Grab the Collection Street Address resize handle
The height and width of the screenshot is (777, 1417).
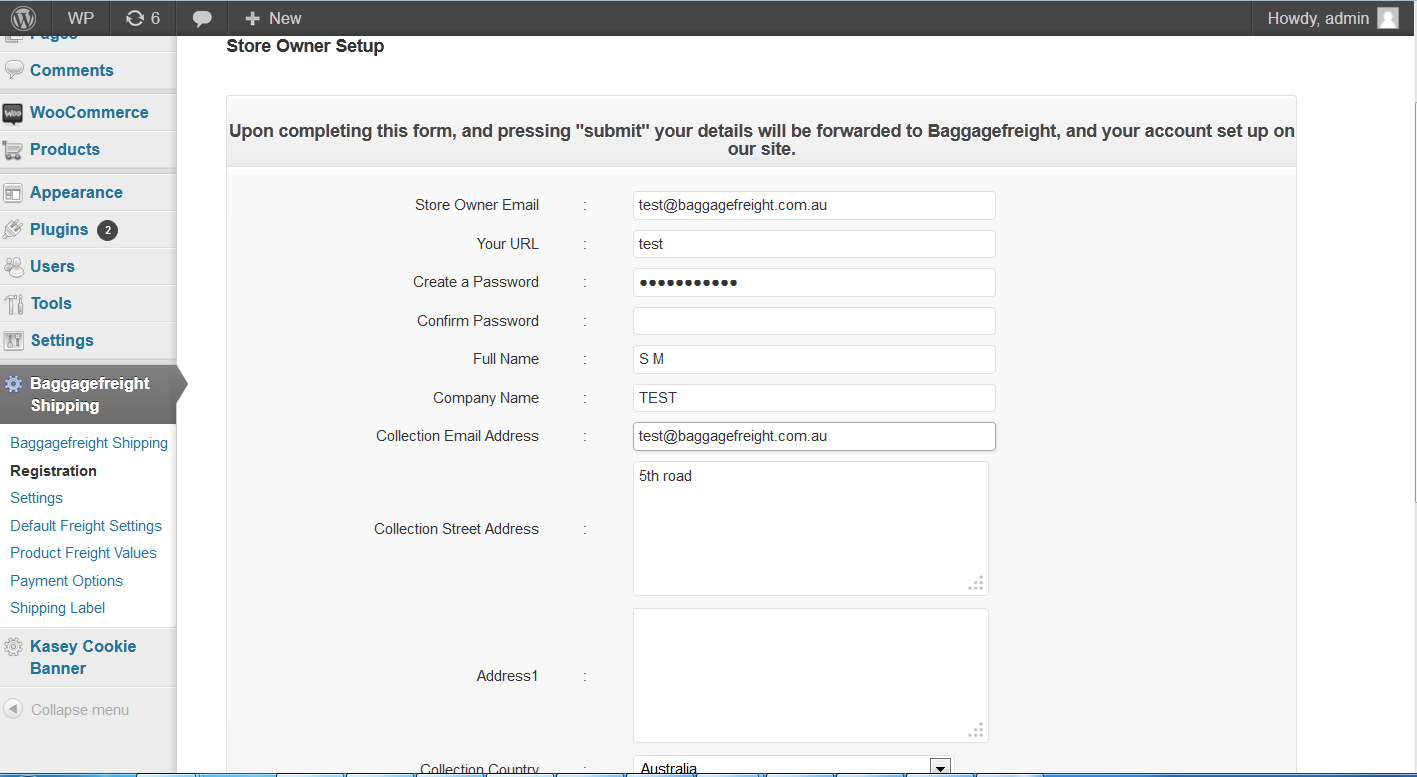coord(976,583)
